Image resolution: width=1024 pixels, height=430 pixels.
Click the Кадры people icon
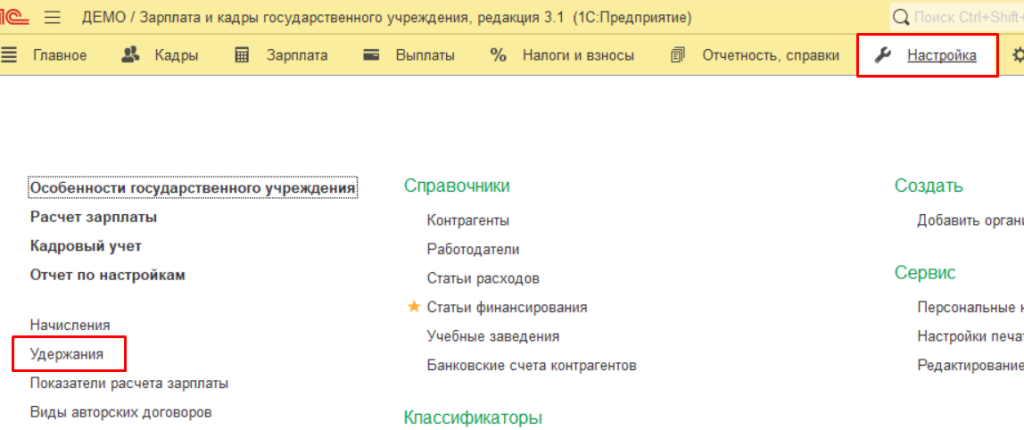[x=131, y=55]
